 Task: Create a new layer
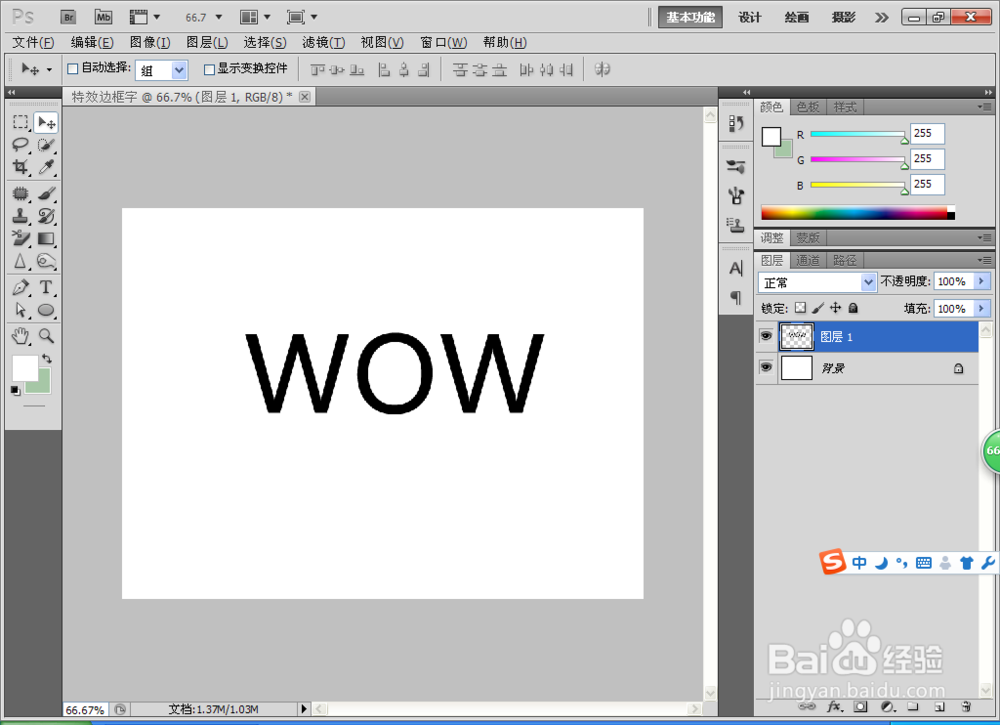point(939,707)
